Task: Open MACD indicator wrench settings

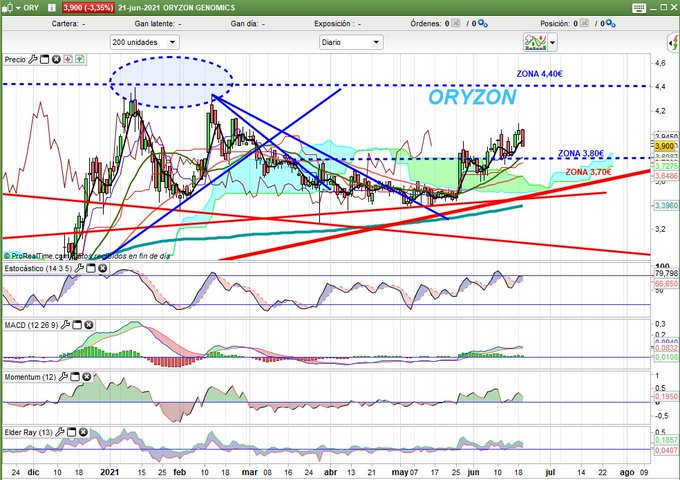Action: coord(65,325)
